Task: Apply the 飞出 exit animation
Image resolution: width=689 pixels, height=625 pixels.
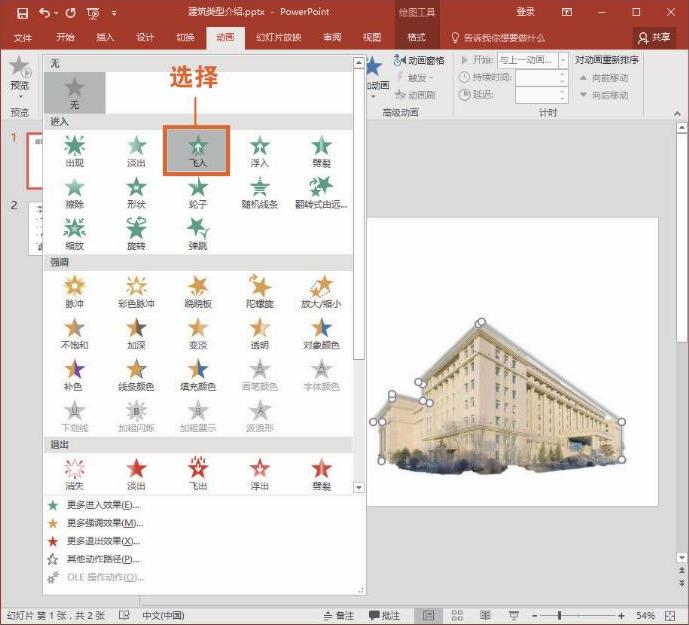Action: (x=198, y=474)
